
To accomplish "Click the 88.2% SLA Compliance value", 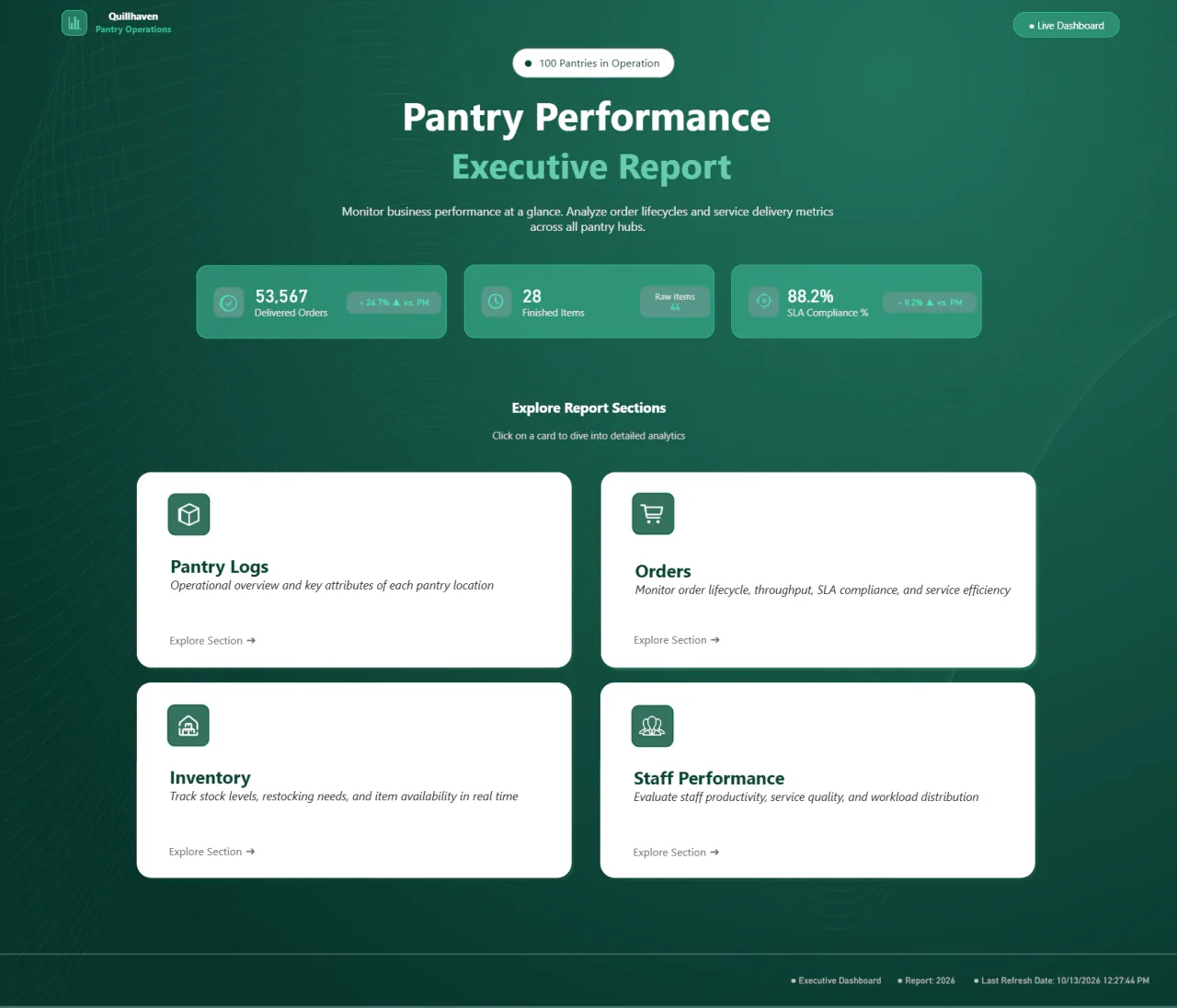I will [x=810, y=296].
